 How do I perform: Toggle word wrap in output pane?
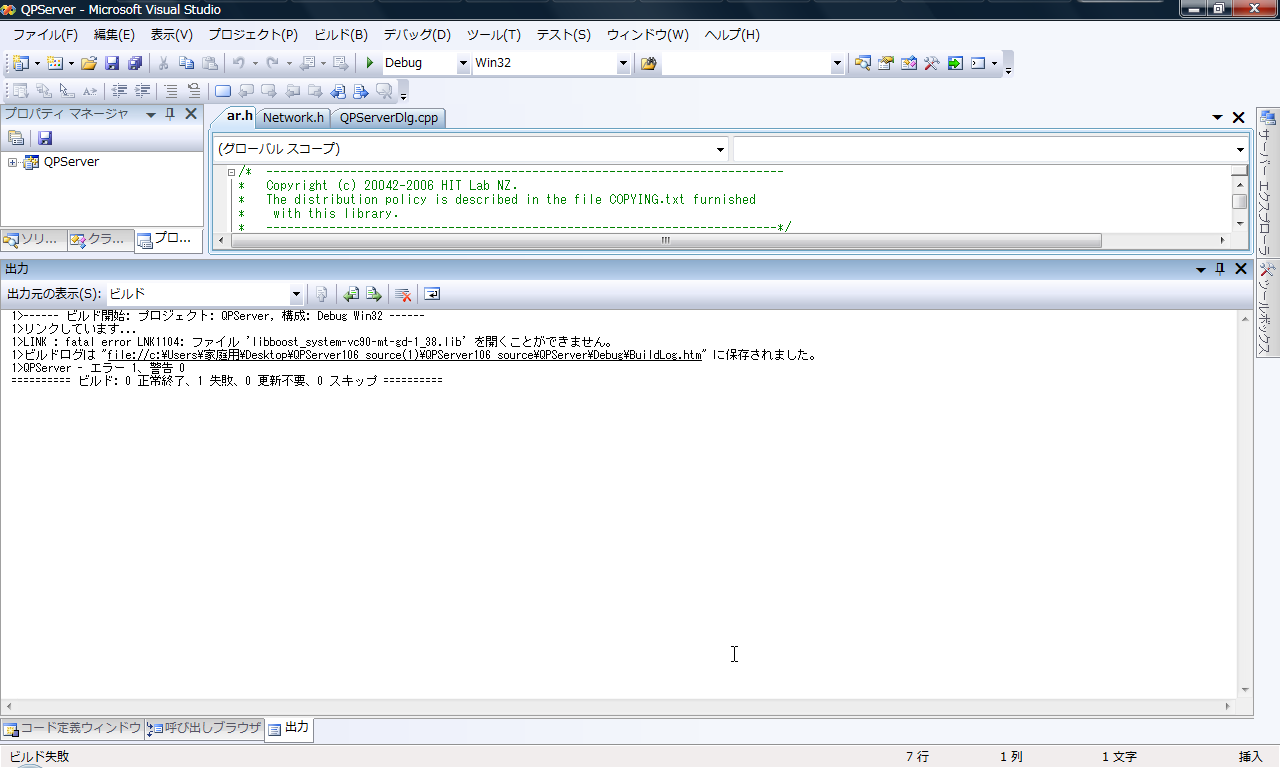coord(432,294)
